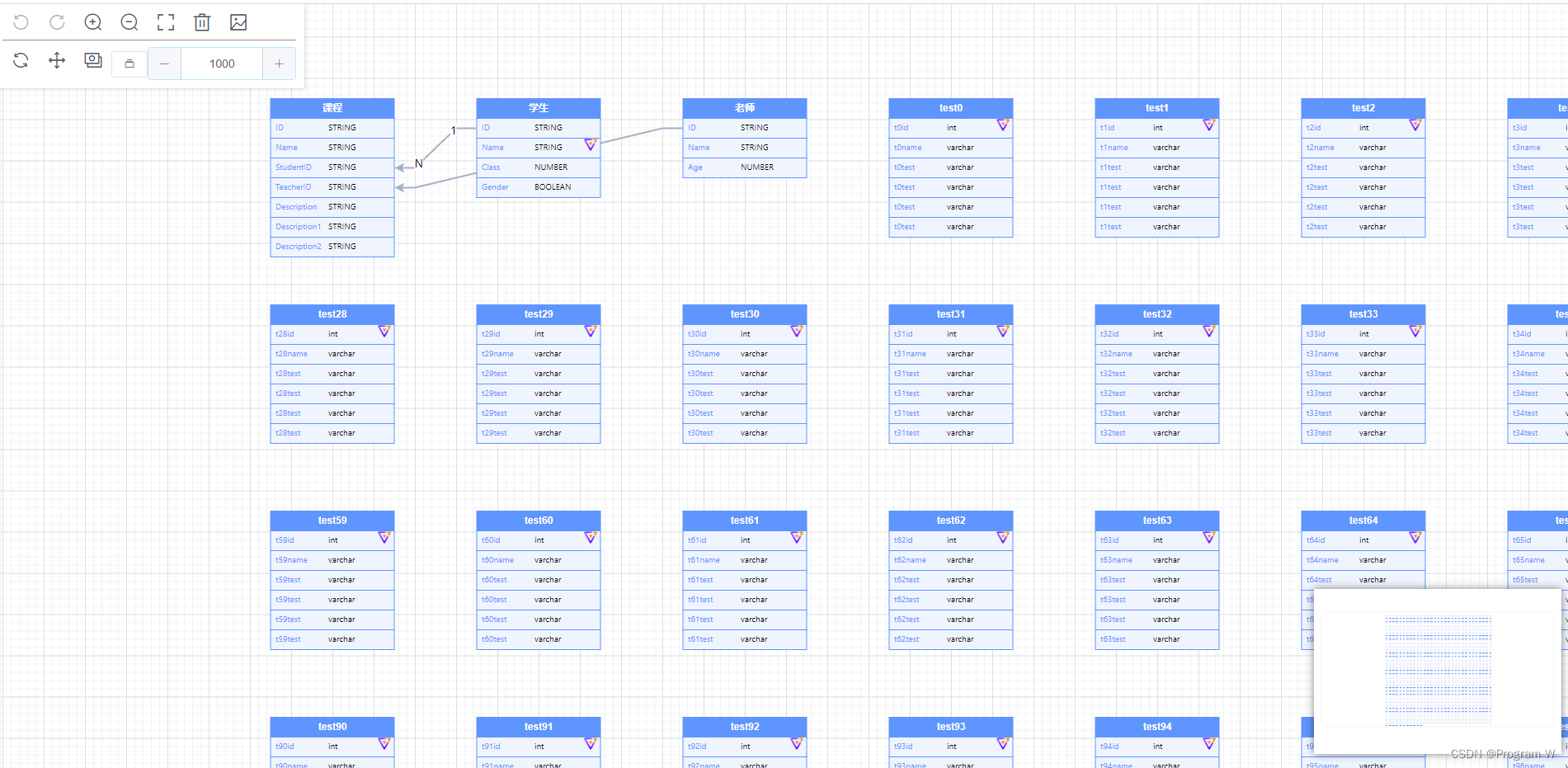This screenshot has height=768, width=1568.
Task: Decrease node count with the minus stepper
Action: (164, 64)
